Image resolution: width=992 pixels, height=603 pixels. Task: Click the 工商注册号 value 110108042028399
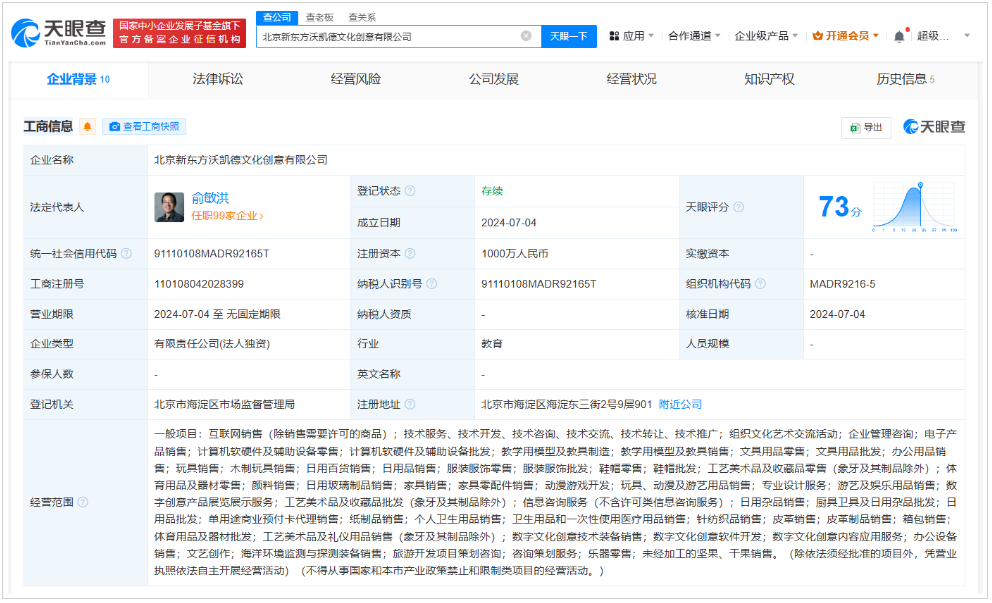199,284
